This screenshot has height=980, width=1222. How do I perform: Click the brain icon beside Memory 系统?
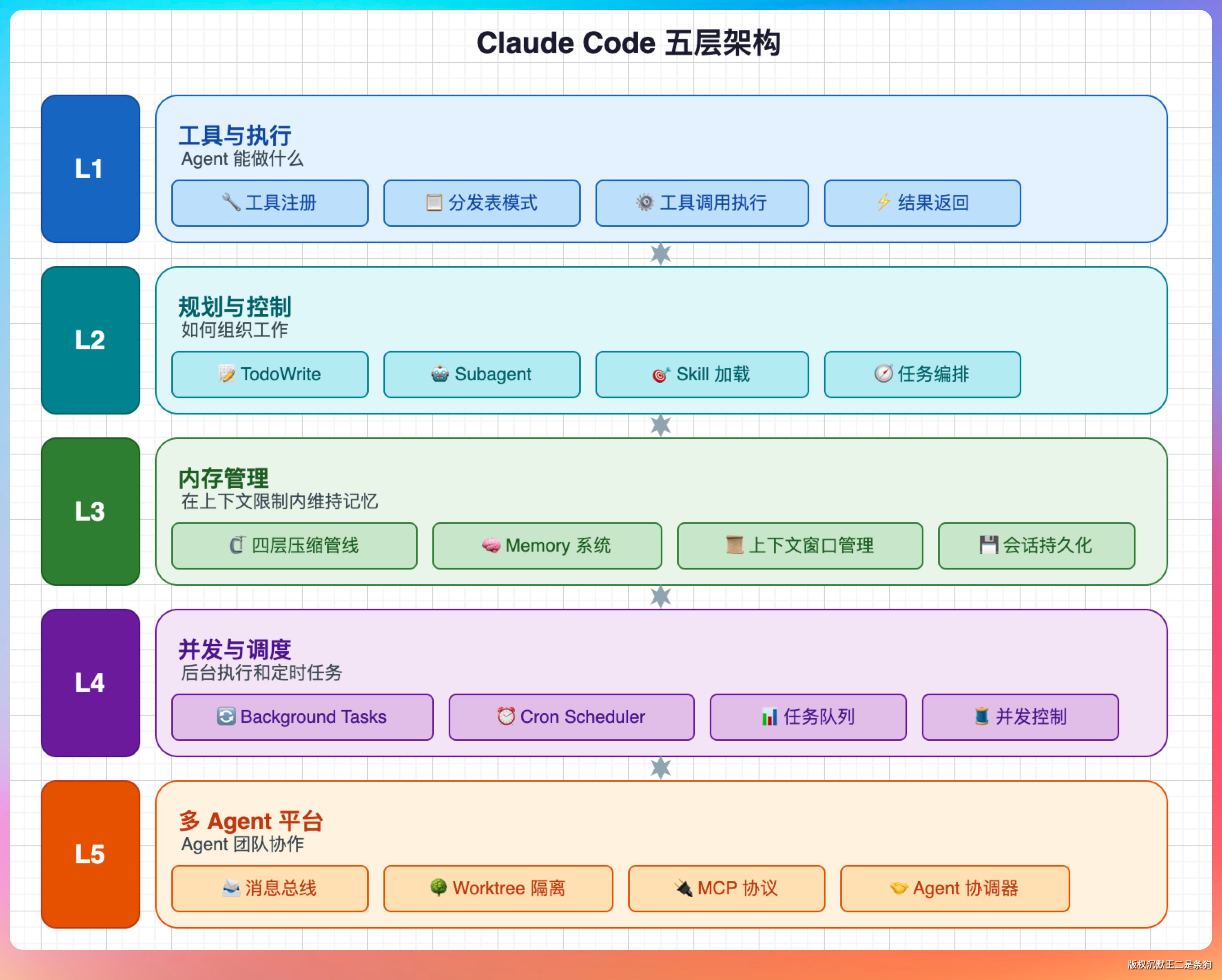(x=491, y=545)
